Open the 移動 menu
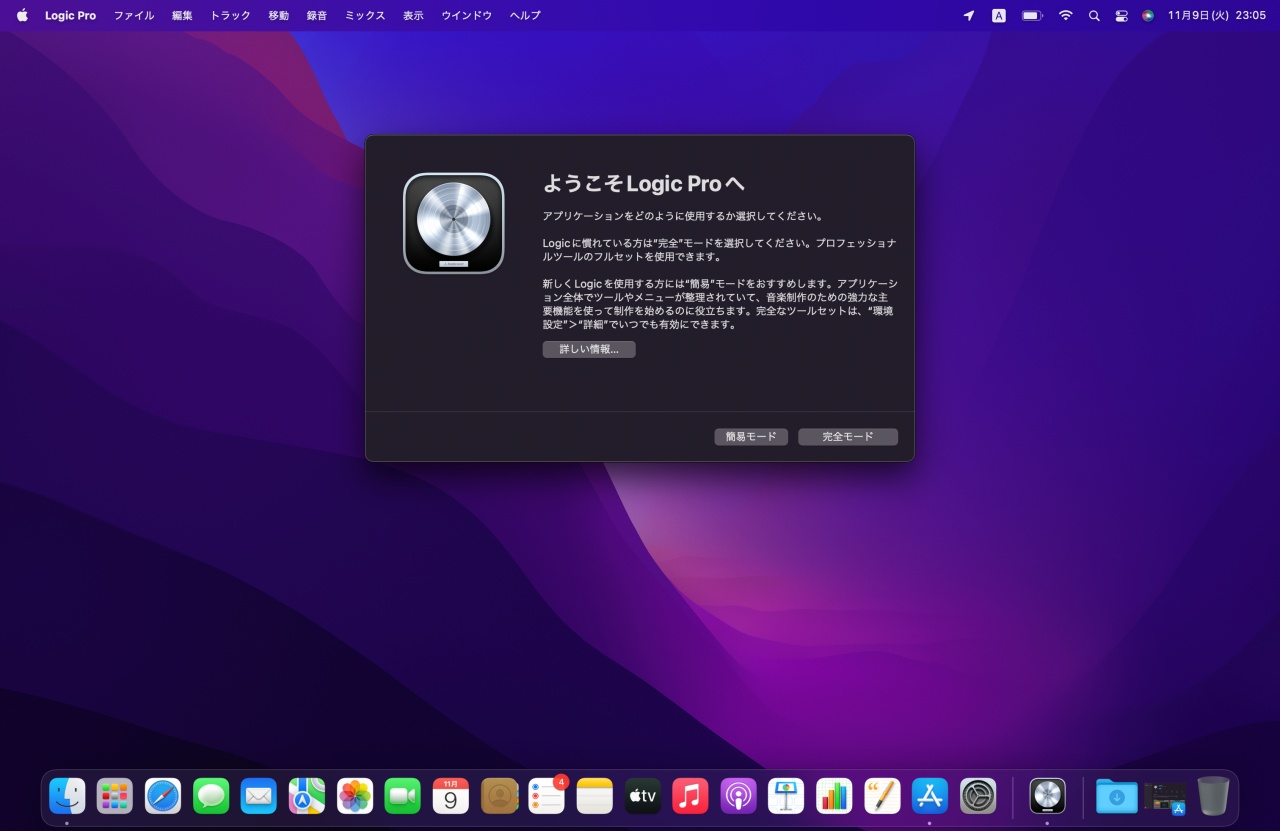Screen dimensions: 1280x831 coord(279,15)
